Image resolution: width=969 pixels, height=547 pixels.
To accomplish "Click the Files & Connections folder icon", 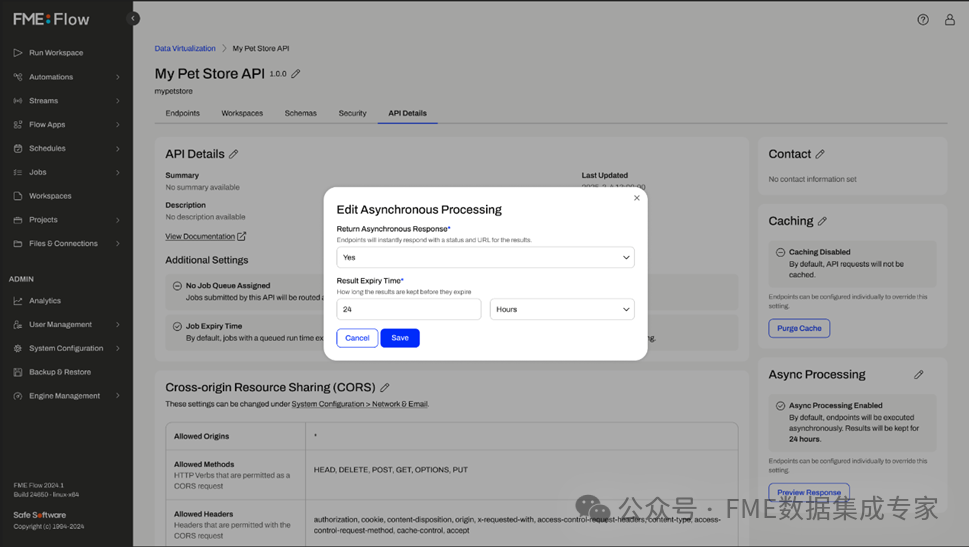I will pyautogui.click(x=18, y=244).
